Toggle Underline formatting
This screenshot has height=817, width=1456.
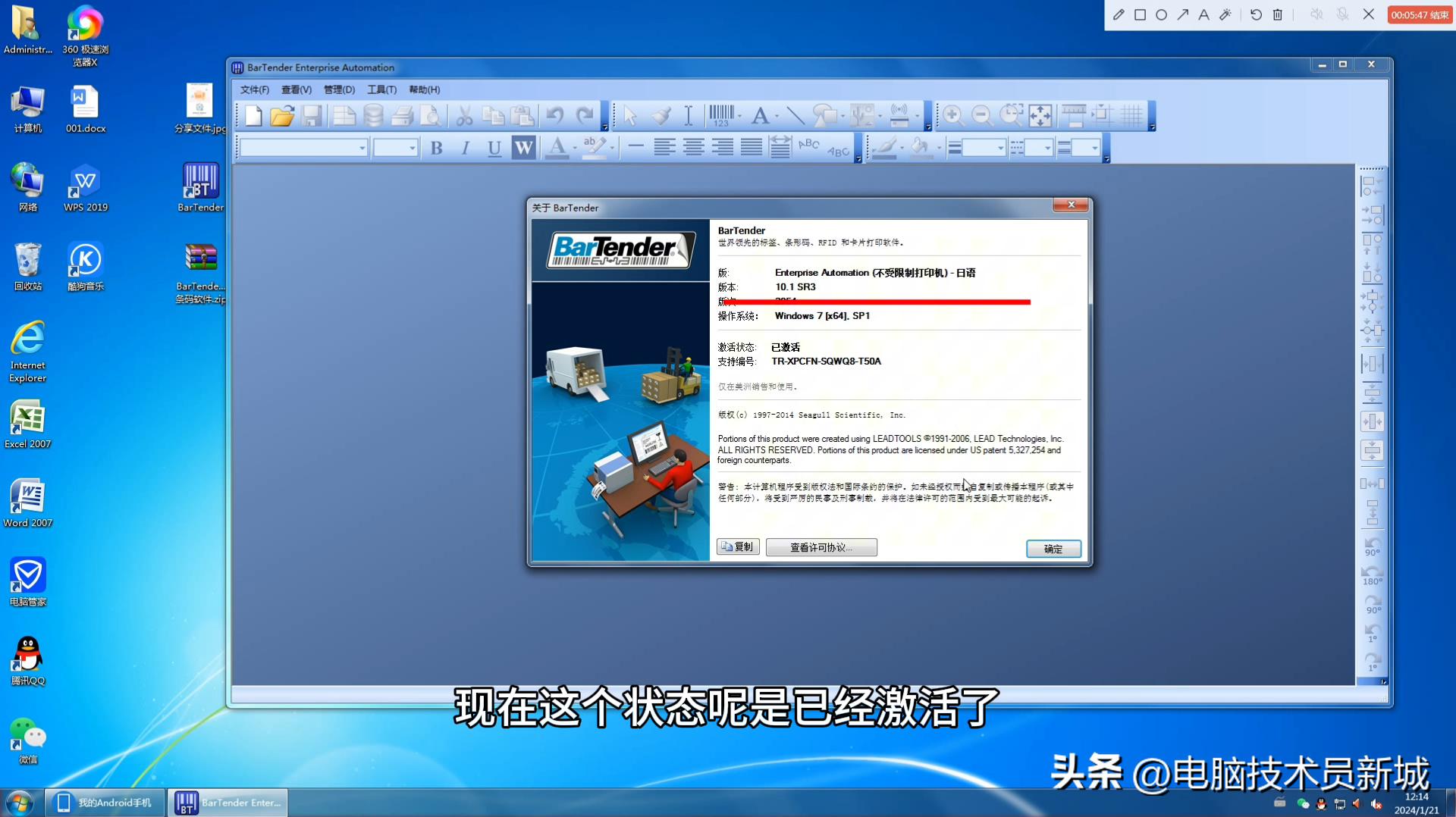pos(494,148)
